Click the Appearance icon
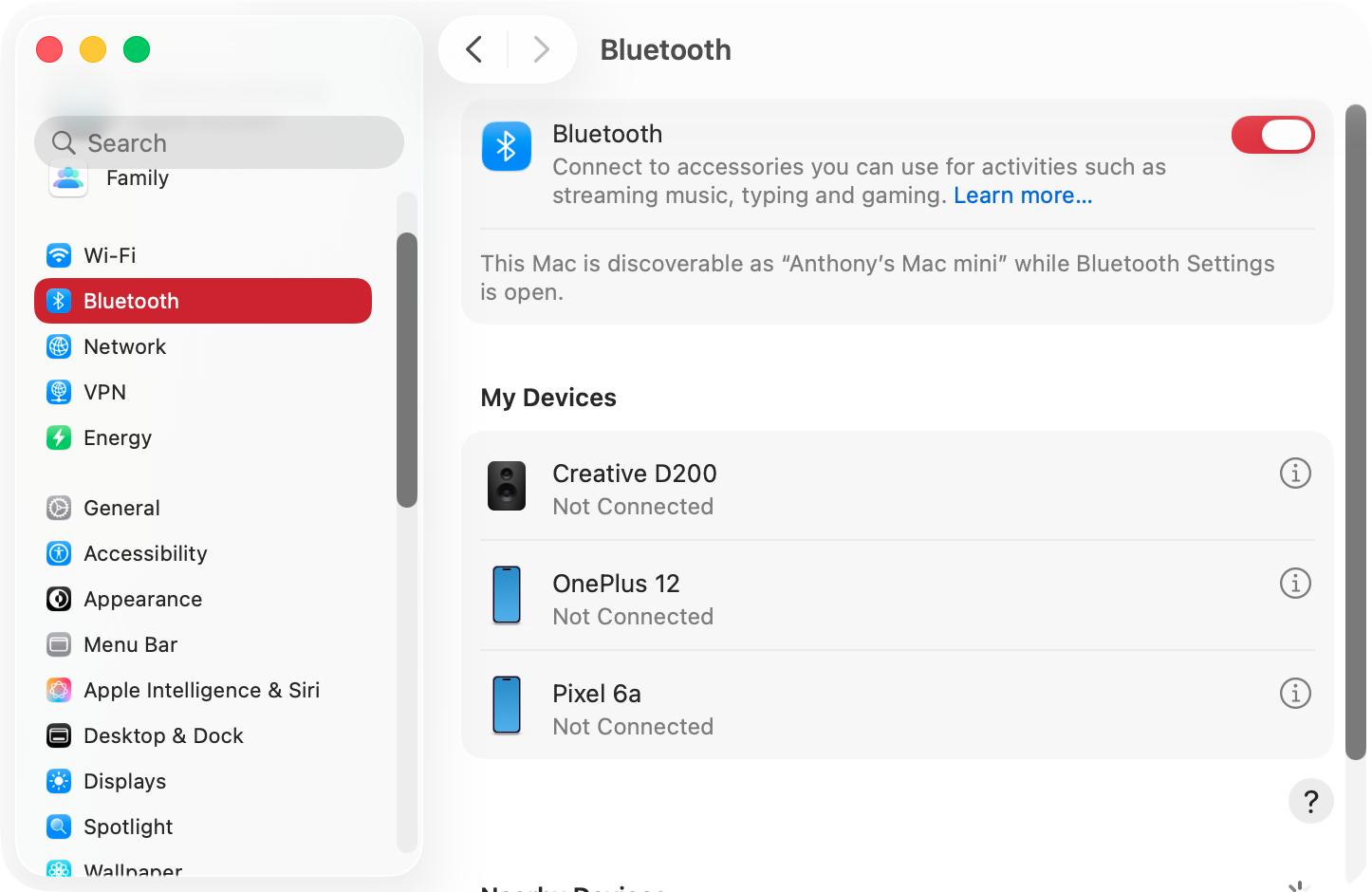The image size is (1372, 892). [x=59, y=599]
